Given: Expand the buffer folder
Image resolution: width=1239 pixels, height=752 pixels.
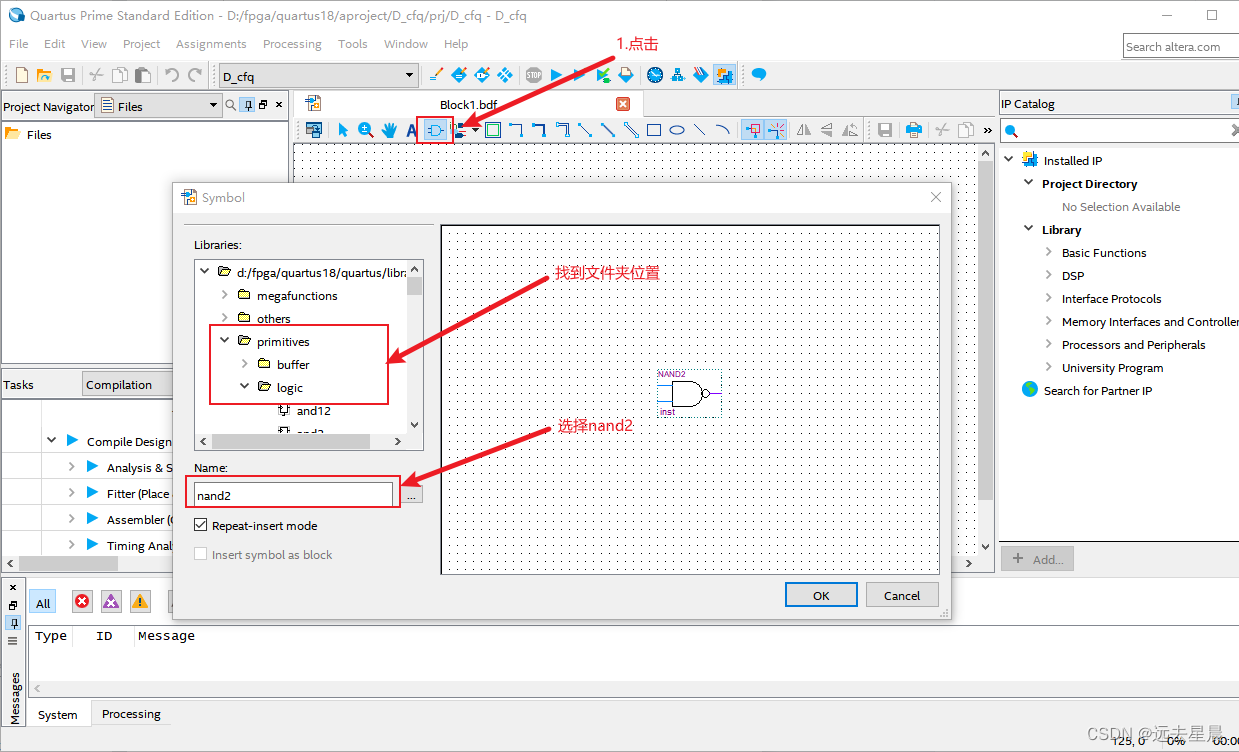Looking at the screenshot, I should pos(245,364).
